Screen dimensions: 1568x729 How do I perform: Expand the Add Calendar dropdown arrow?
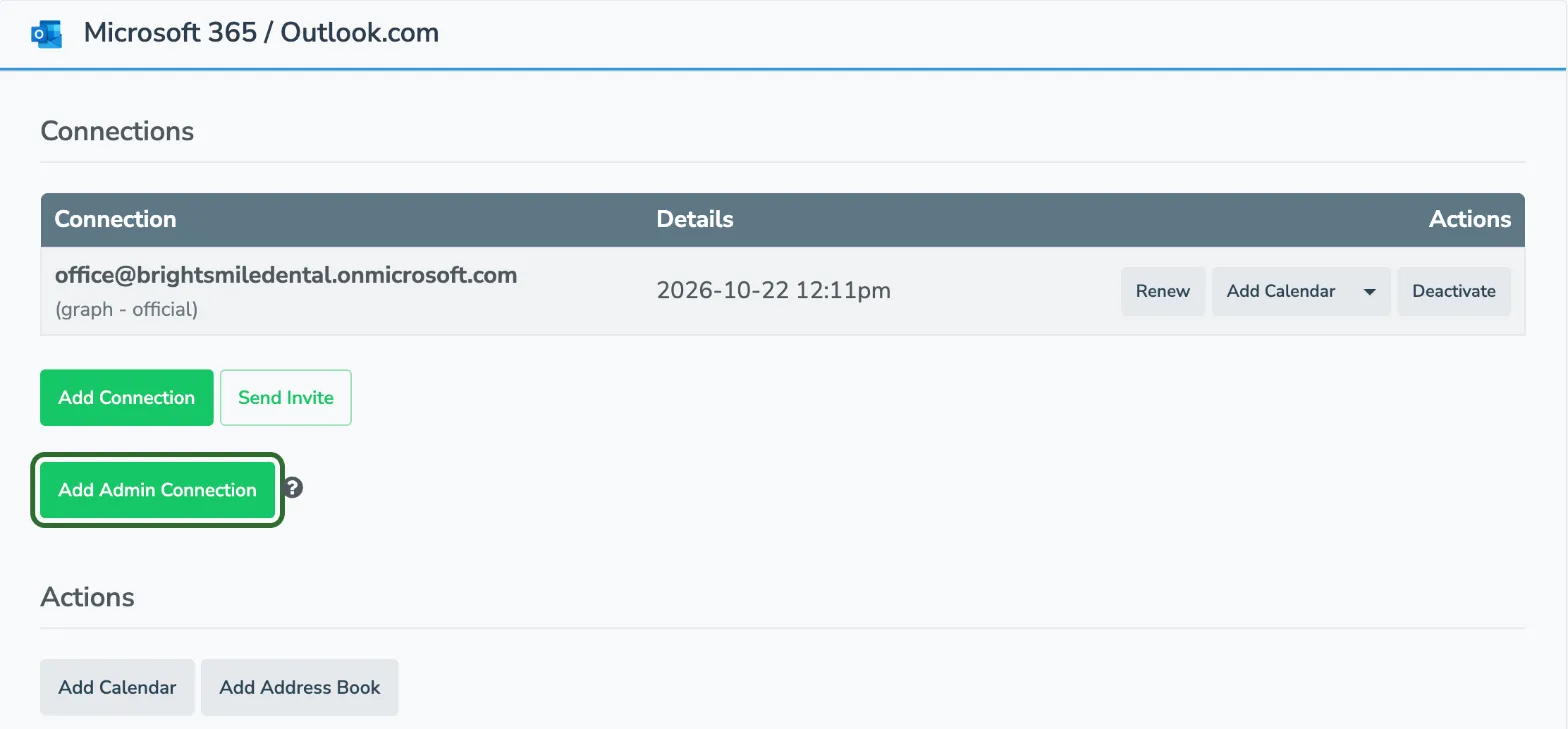click(1369, 292)
